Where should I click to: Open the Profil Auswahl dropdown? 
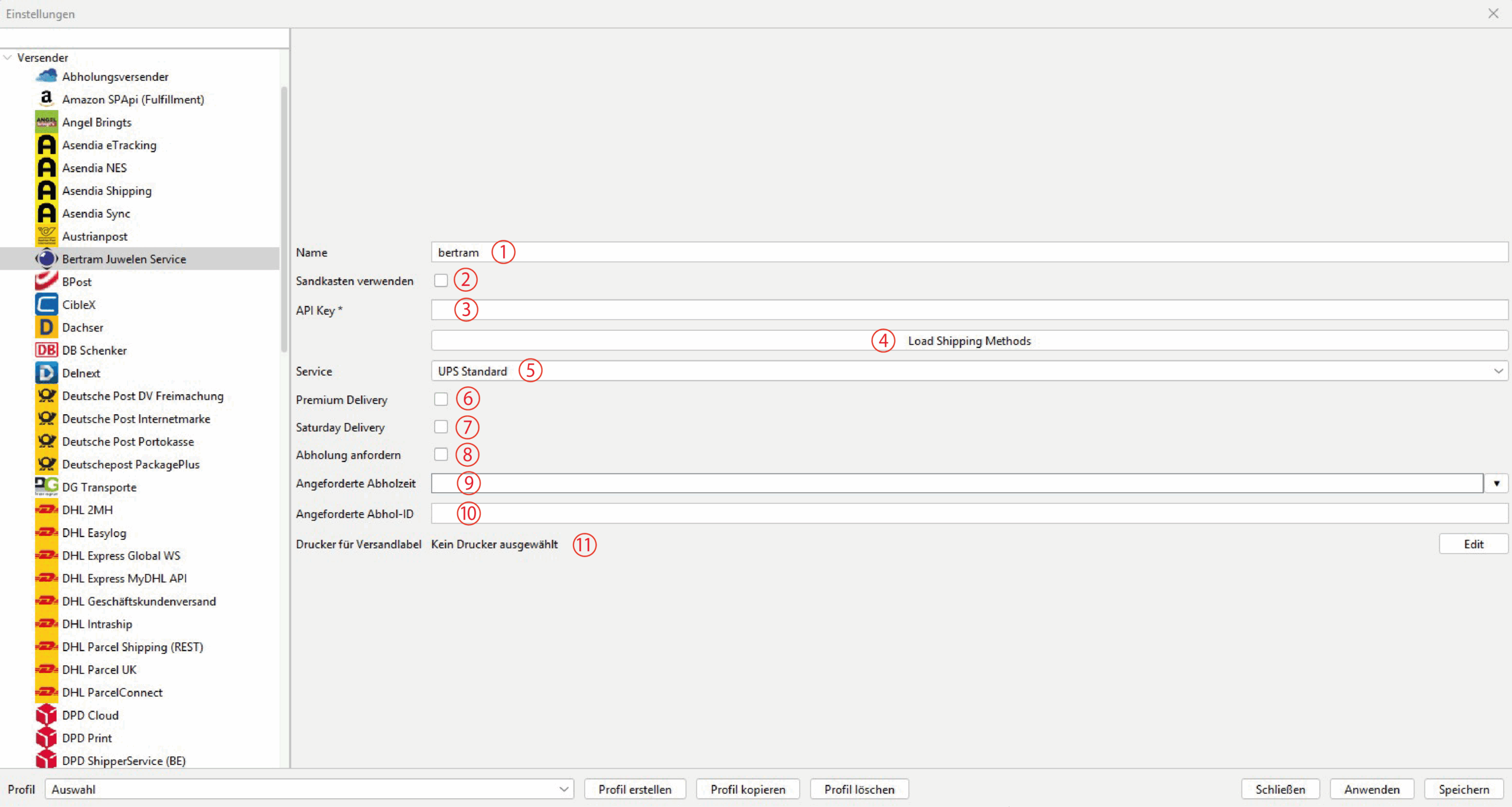309,789
